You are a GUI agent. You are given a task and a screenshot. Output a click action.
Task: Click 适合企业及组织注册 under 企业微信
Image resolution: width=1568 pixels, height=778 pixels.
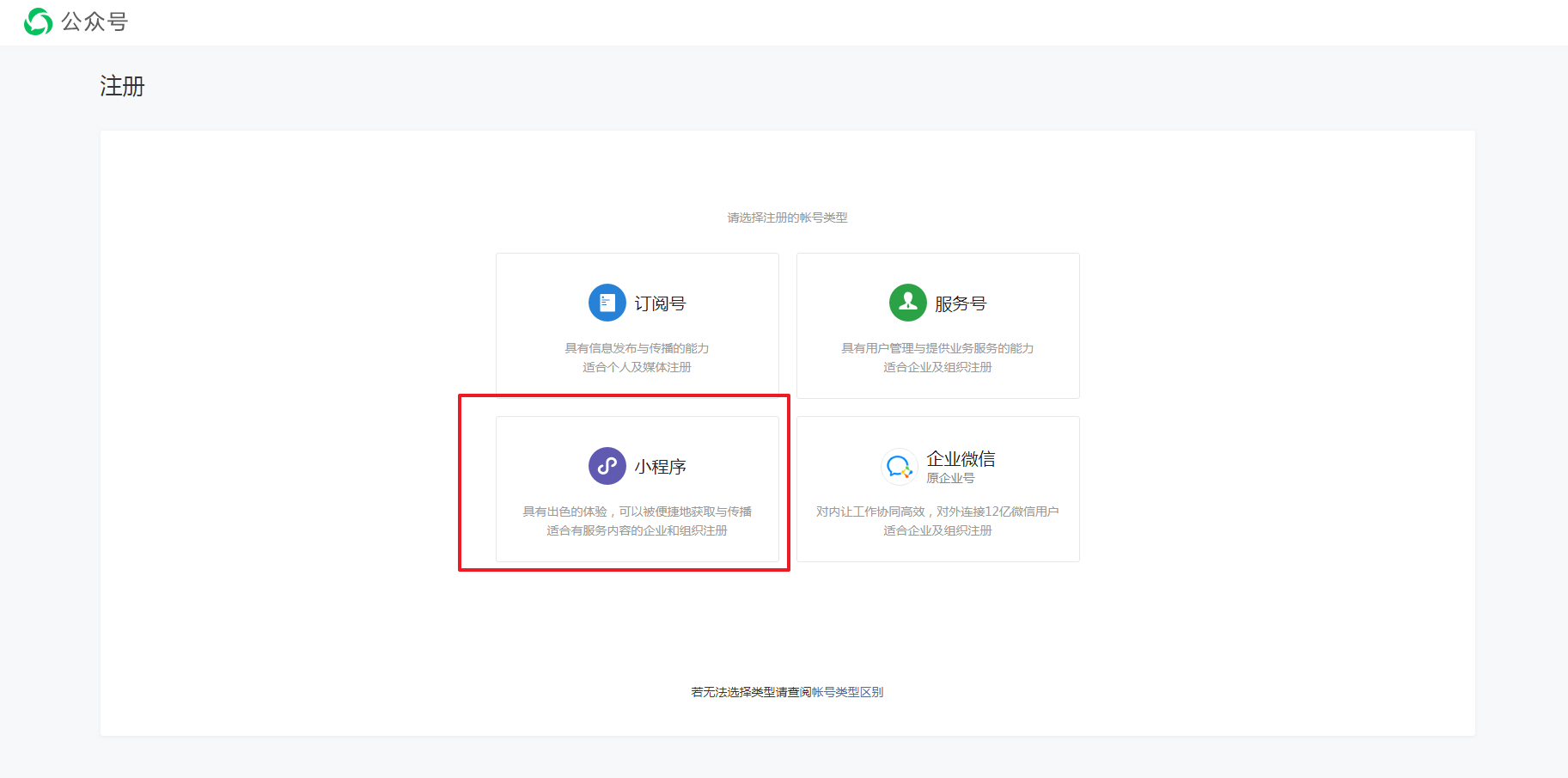[x=937, y=530]
